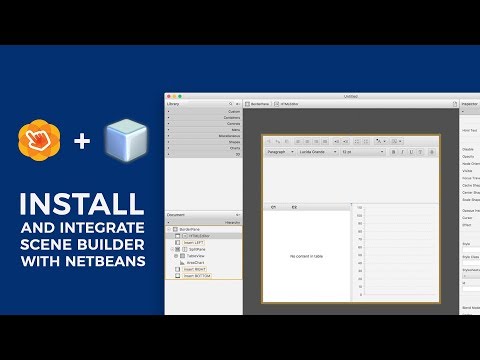Toggle bold formatting
Image resolution: width=480 pixels, height=360 pixels.
coord(393,152)
